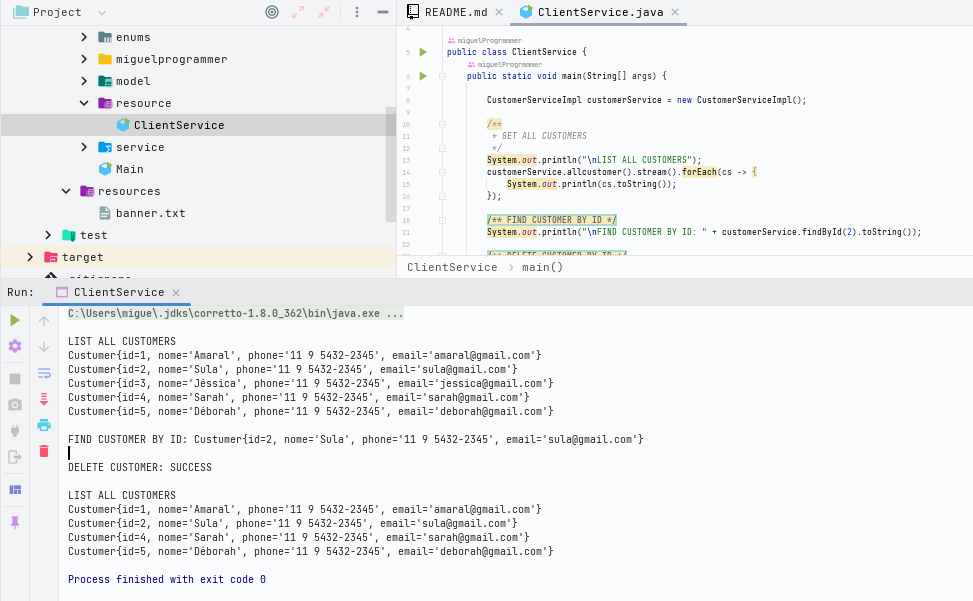Click the Exit icon in run toolbar
This screenshot has width=973, height=601.
(15, 457)
